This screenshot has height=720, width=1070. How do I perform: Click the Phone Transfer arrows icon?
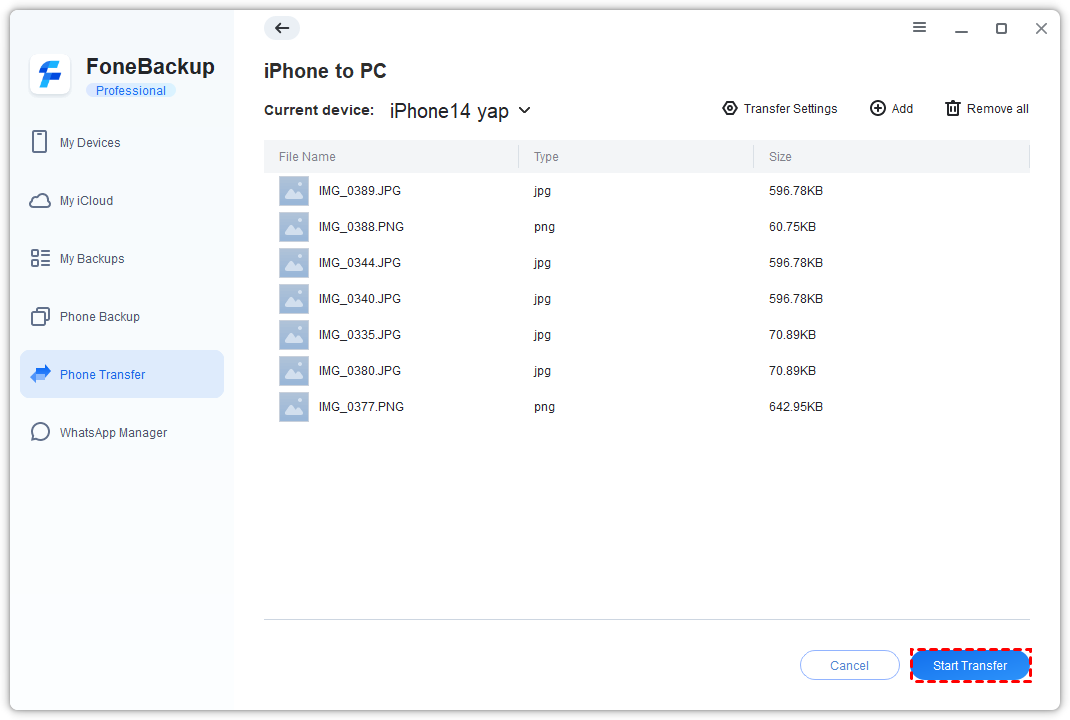click(41, 374)
